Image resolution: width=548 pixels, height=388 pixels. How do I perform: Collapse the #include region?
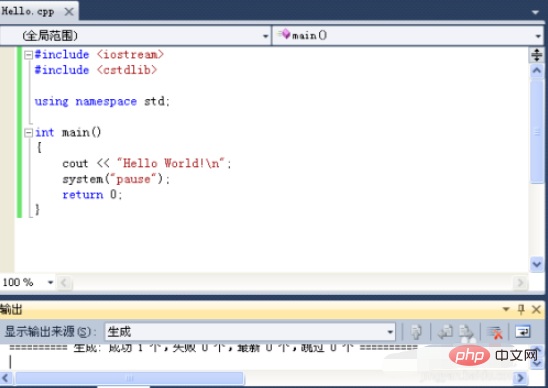tap(28, 55)
